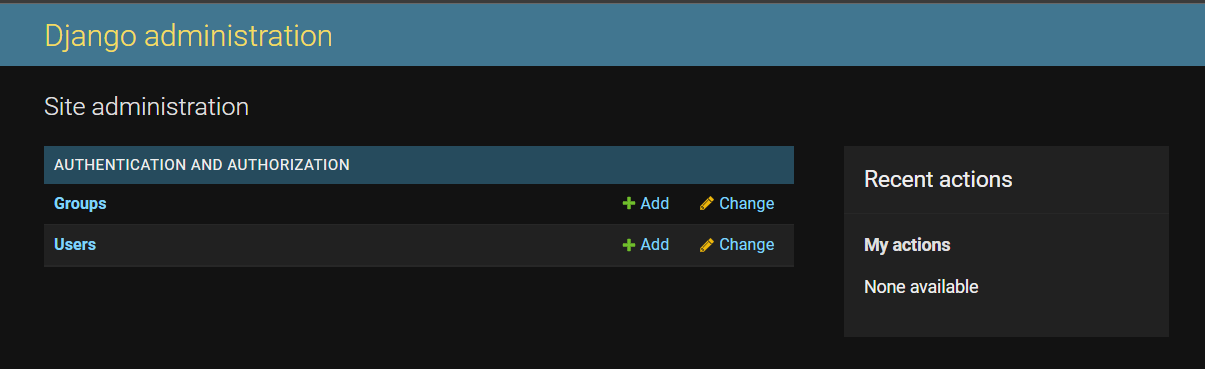Click empty space in the Groups row
The image size is (1205, 369).
point(360,203)
